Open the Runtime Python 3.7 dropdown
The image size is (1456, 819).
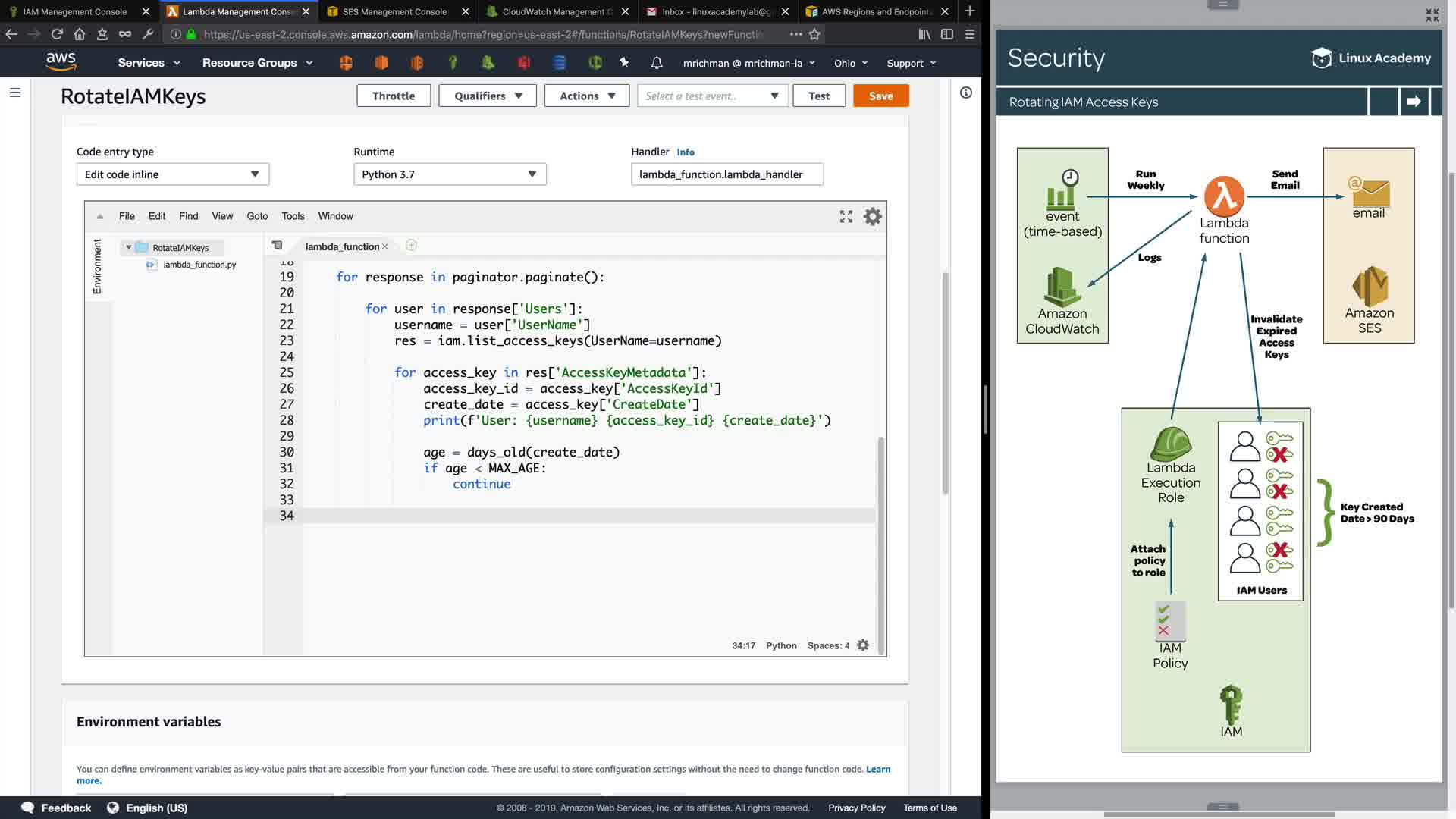[450, 174]
